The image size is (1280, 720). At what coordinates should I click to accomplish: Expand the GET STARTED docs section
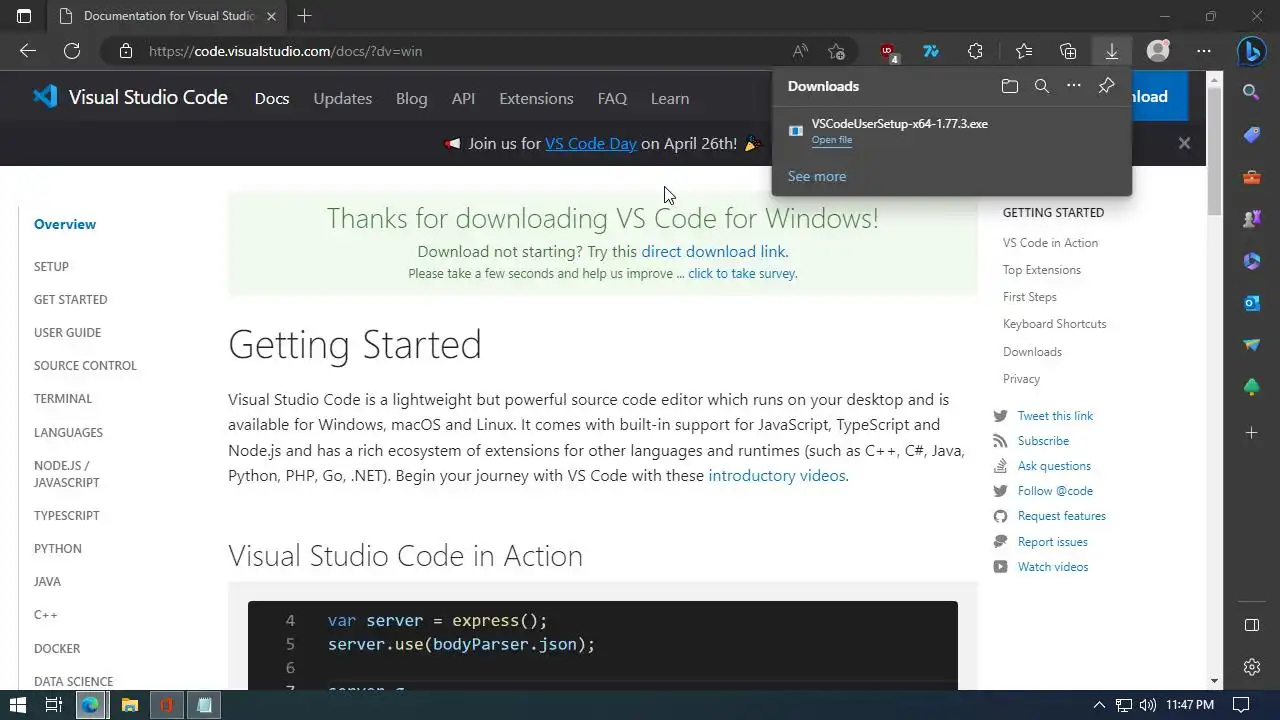click(x=70, y=299)
